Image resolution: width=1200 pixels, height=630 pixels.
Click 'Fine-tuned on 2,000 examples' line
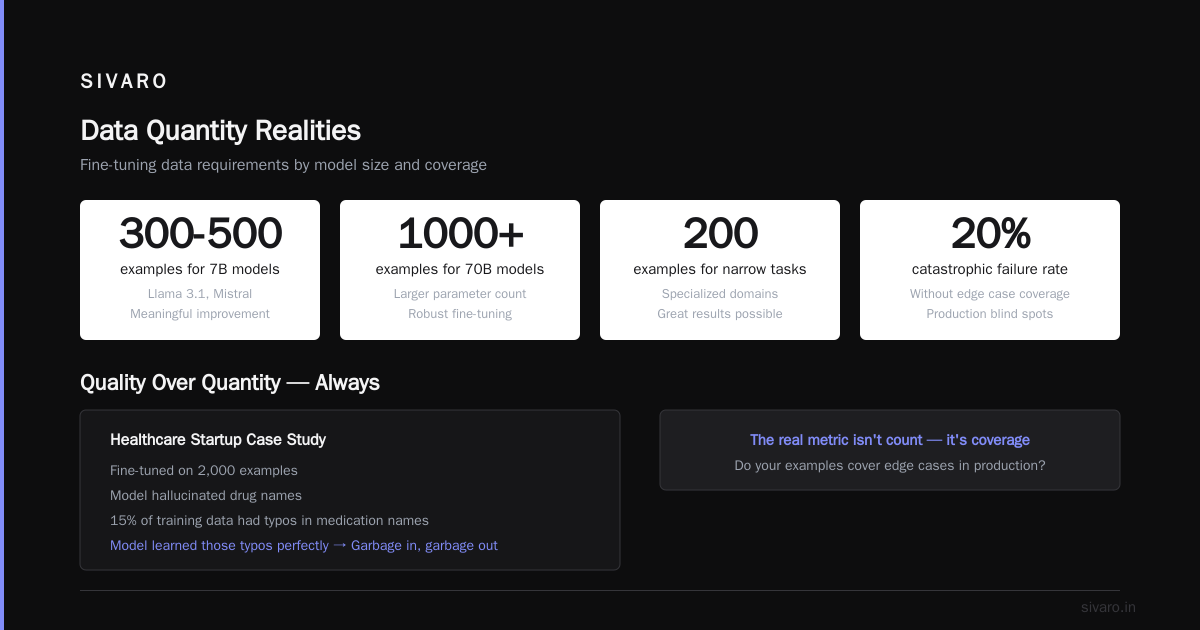point(204,470)
